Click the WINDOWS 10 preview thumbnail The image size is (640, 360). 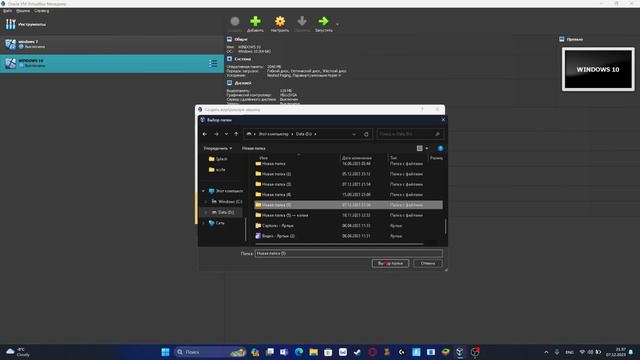coord(598,69)
